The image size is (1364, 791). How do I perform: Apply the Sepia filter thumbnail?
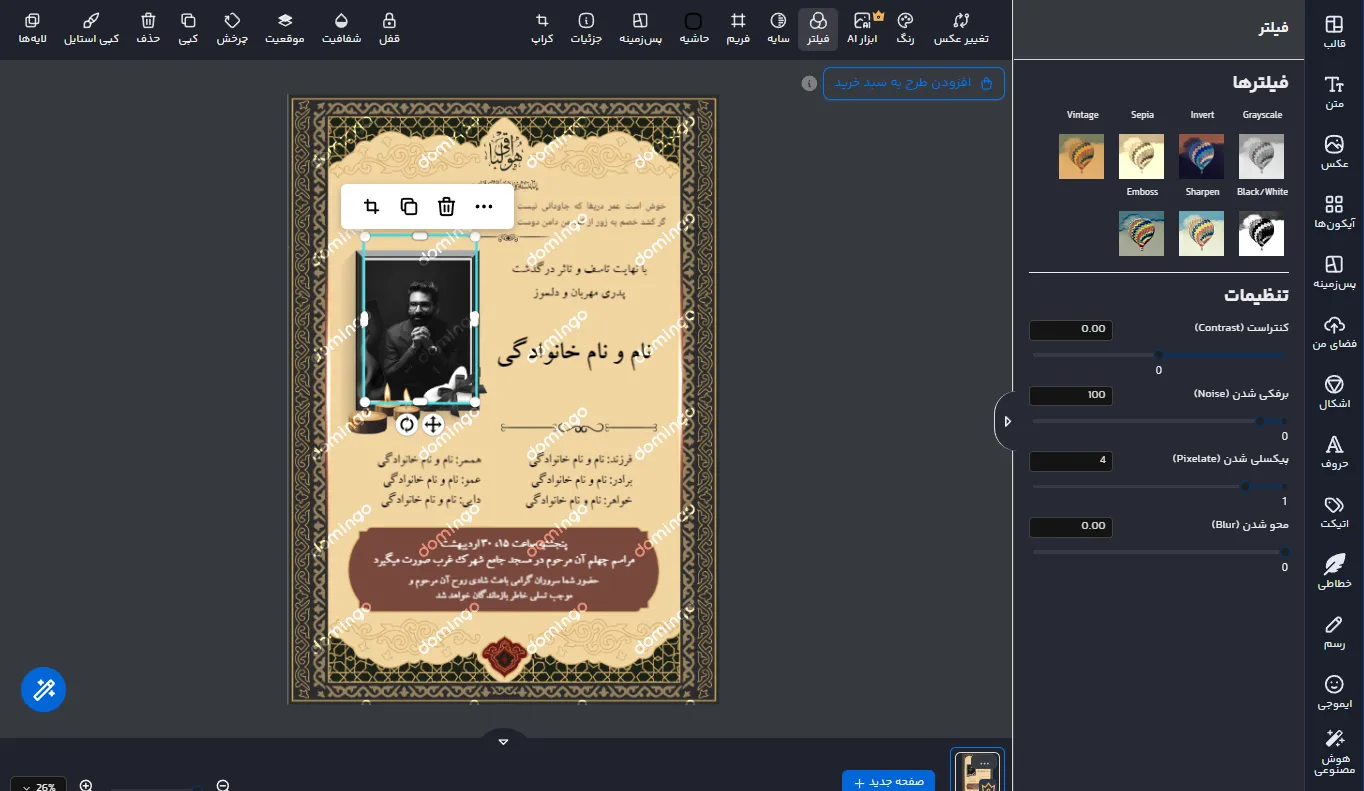[1141, 156]
